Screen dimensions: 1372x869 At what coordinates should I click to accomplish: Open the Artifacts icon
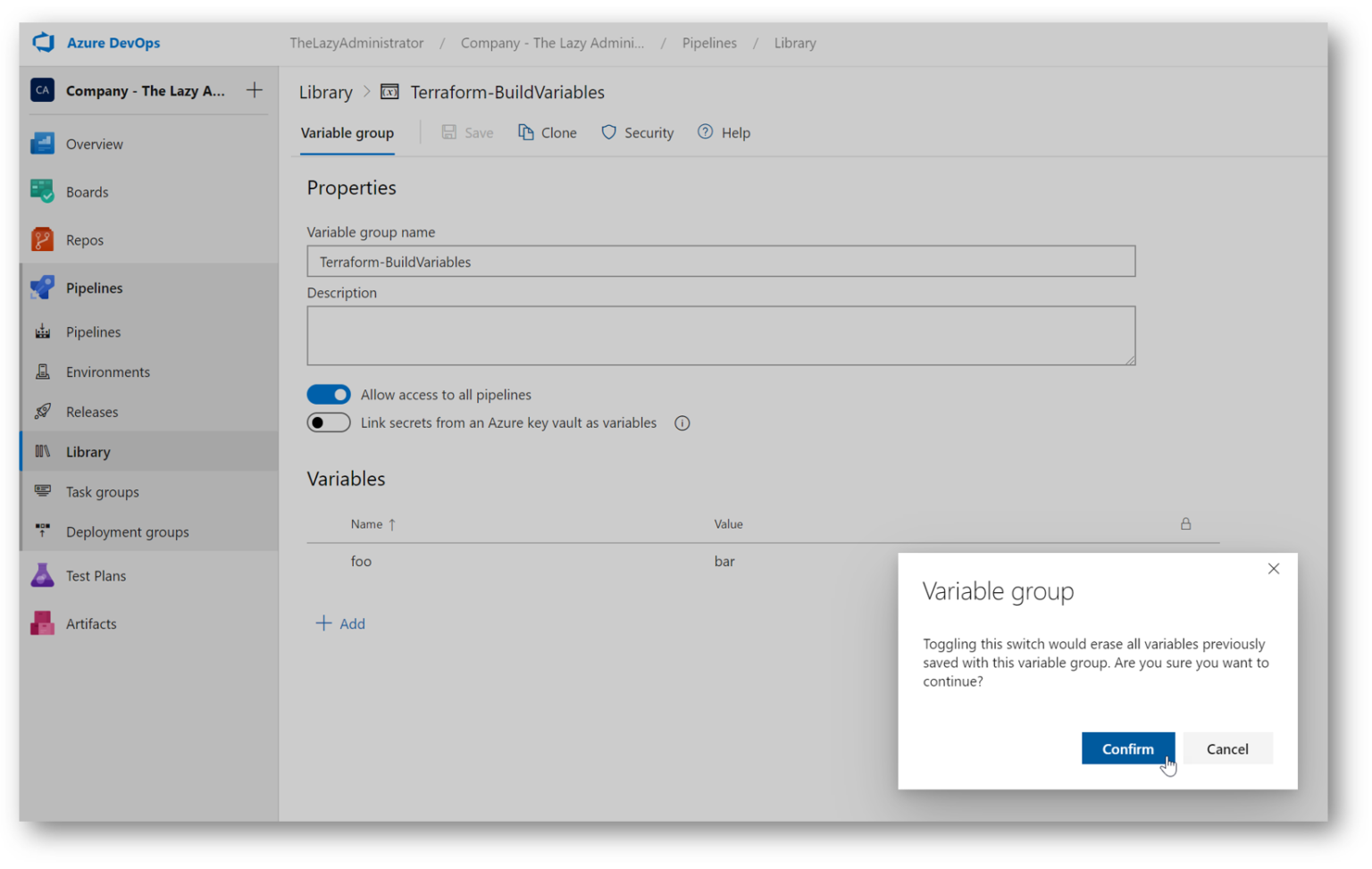click(x=42, y=623)
